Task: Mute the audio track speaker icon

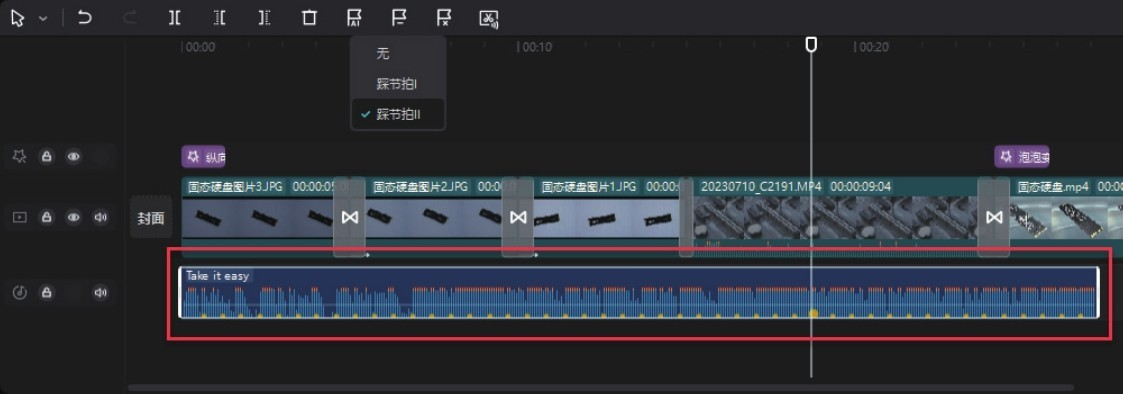Action: (100, 292)
